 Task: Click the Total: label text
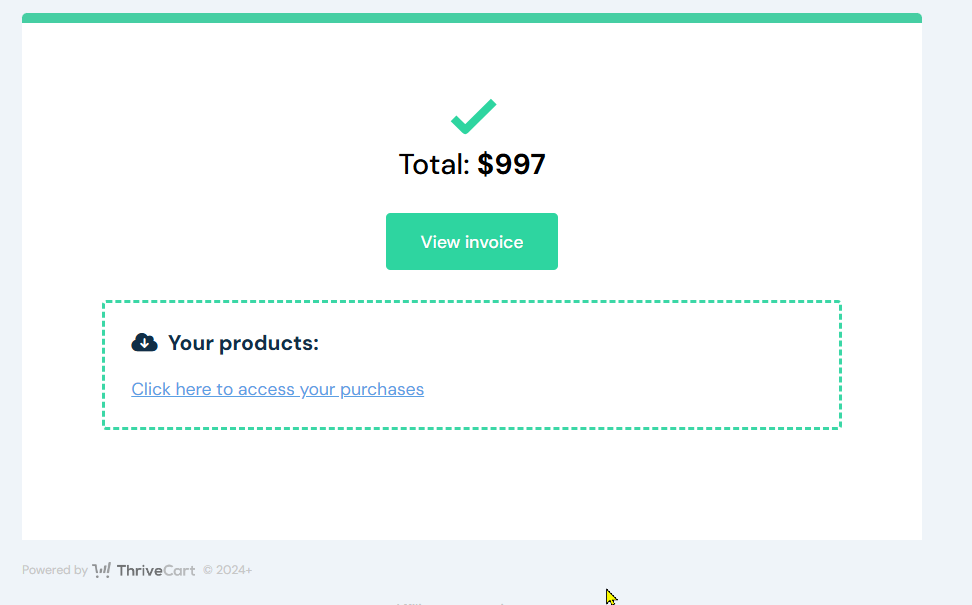point(435,164)
